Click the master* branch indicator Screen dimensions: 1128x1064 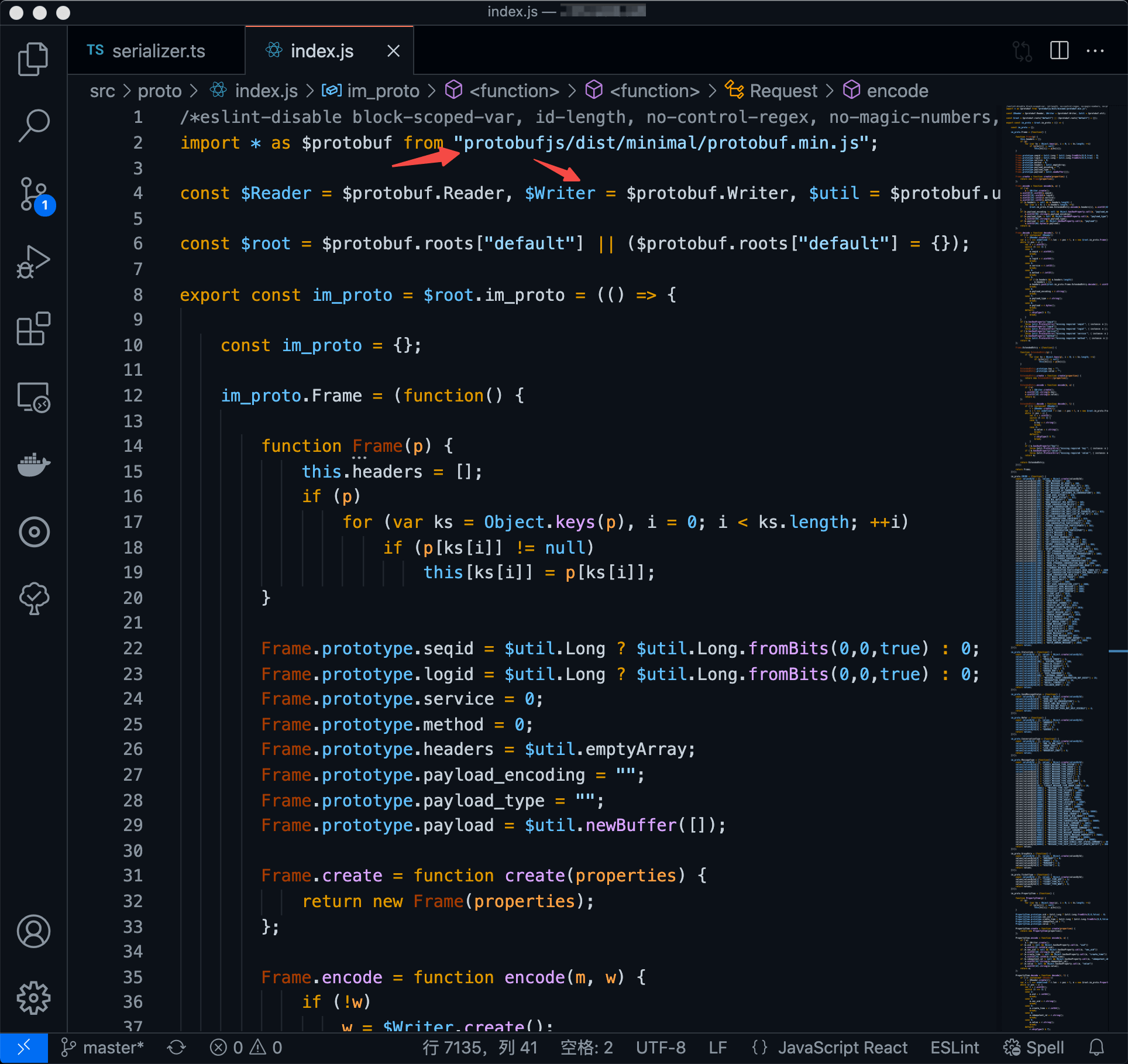click(104, 1047)
